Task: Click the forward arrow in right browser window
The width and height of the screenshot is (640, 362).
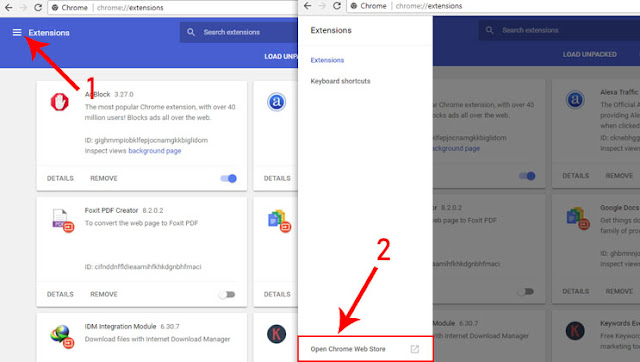Action: pos(322,6)
